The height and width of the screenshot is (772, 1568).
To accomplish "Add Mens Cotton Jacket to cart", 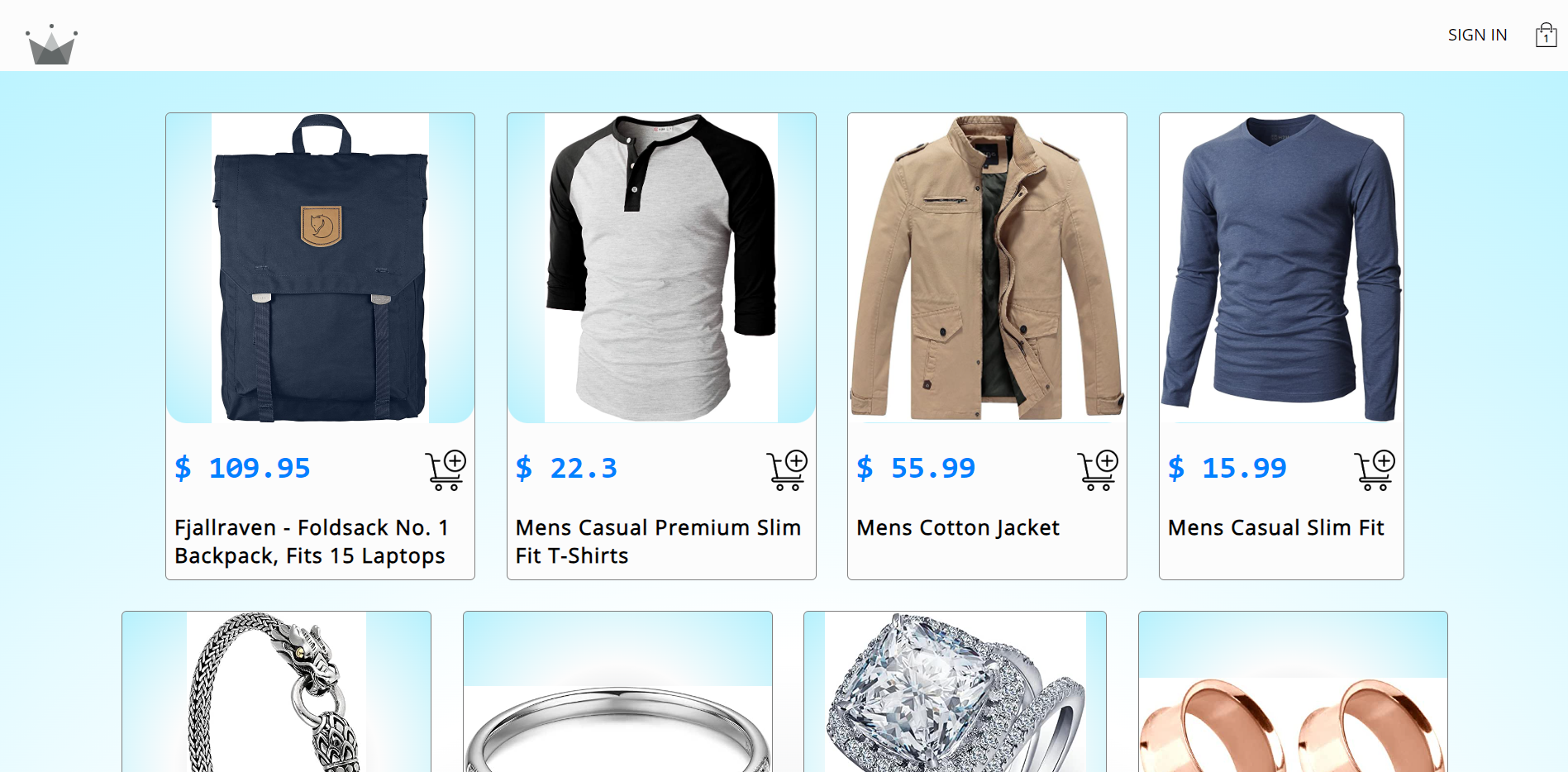I will click(1098, 470).
